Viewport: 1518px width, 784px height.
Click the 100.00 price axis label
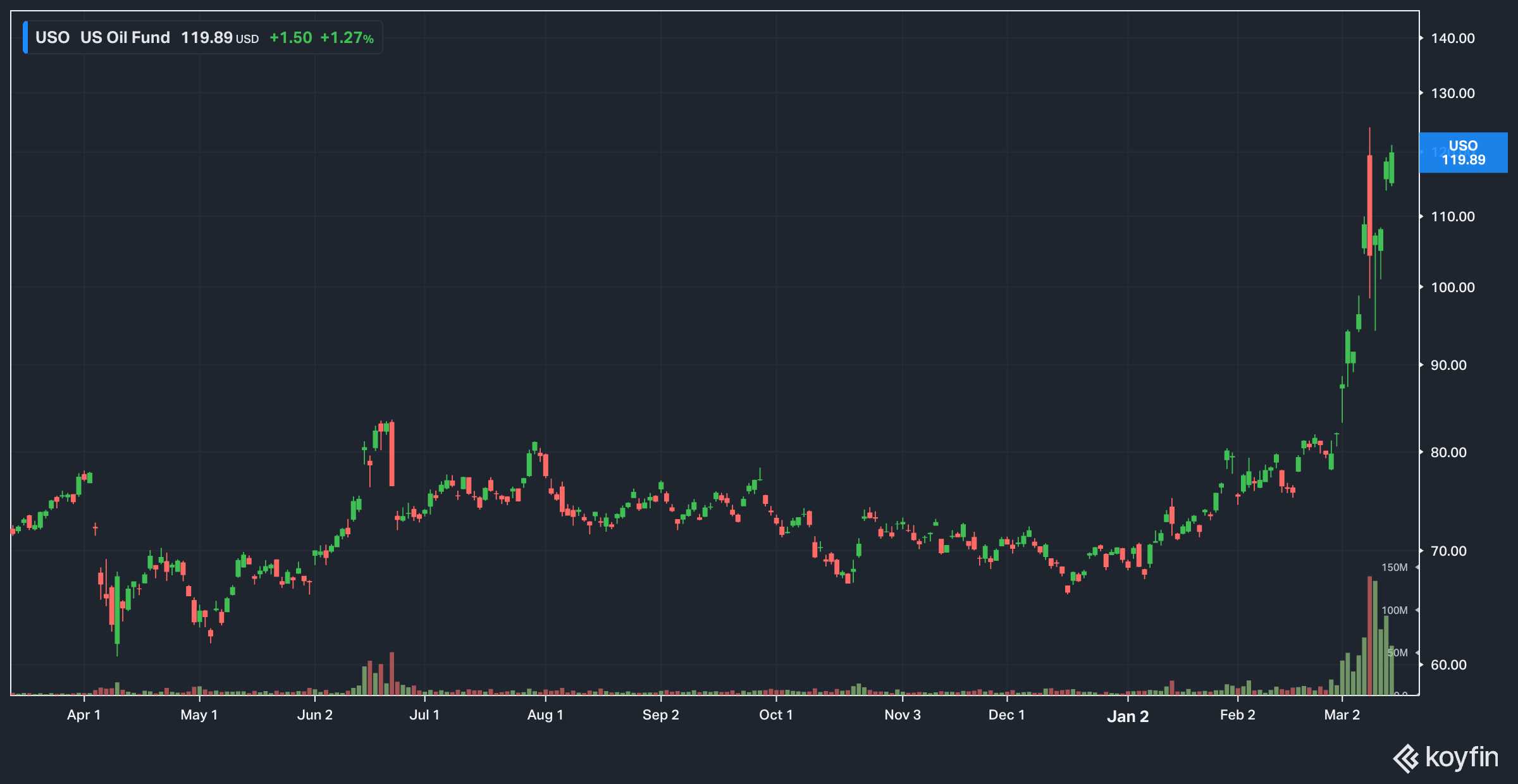pos(1453,287)
